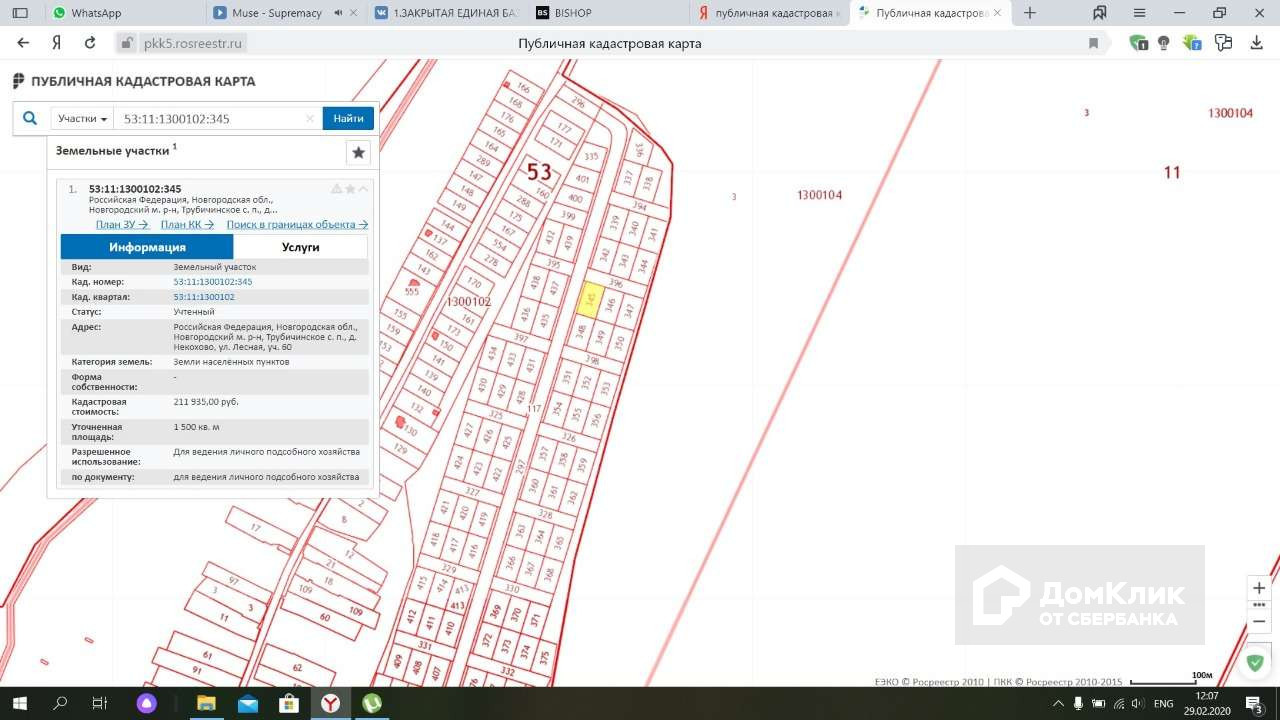1280x720 pixels.
Task: Clear the search field with the X
Action: 310,118
